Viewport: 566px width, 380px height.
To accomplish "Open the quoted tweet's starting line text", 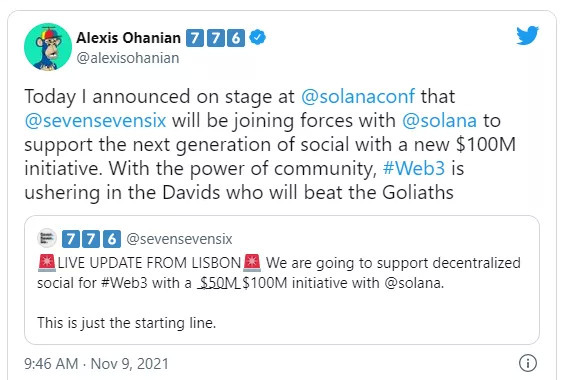I will click(x=127, y=323).
